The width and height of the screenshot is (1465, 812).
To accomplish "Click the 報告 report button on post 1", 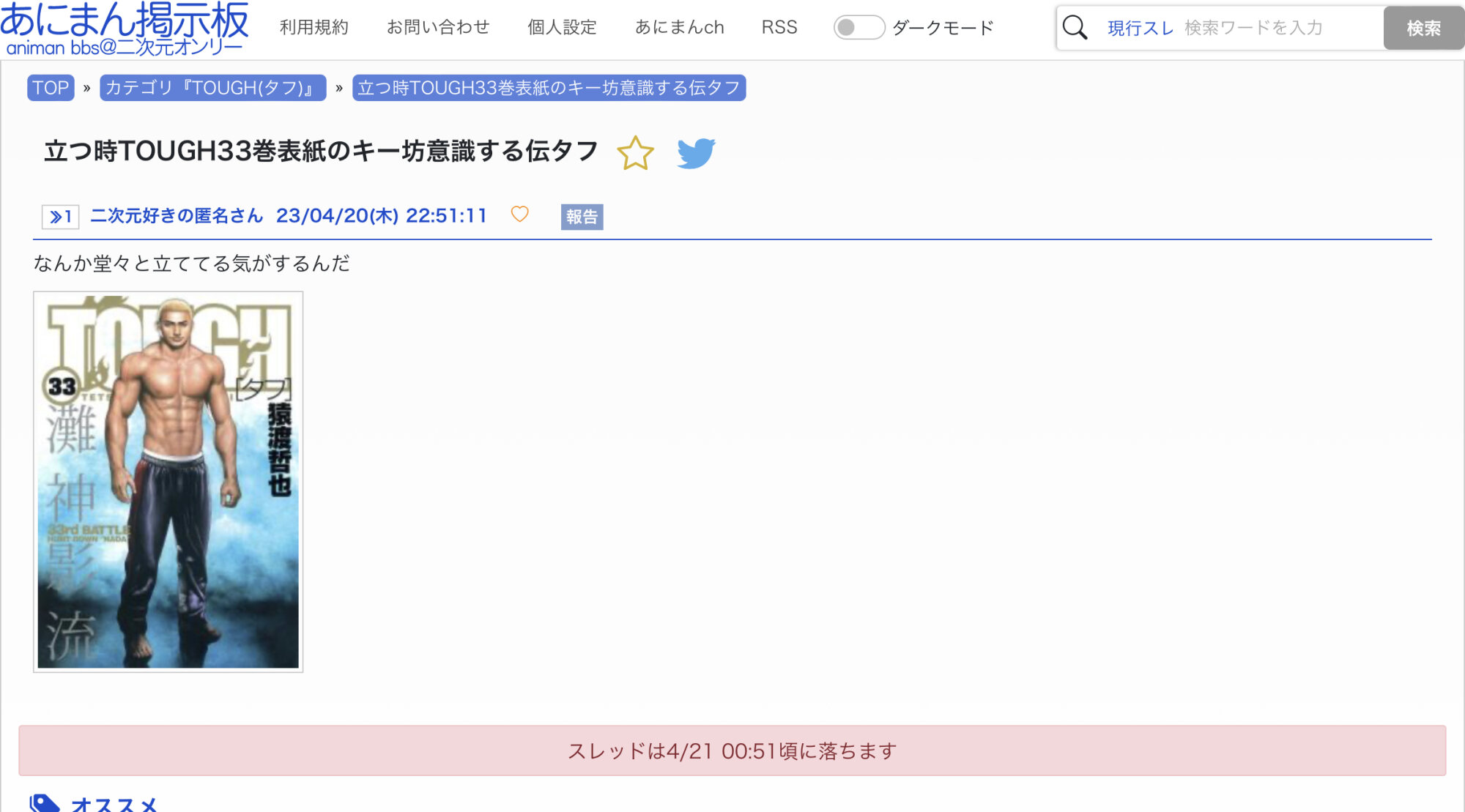I will point(582,217).
